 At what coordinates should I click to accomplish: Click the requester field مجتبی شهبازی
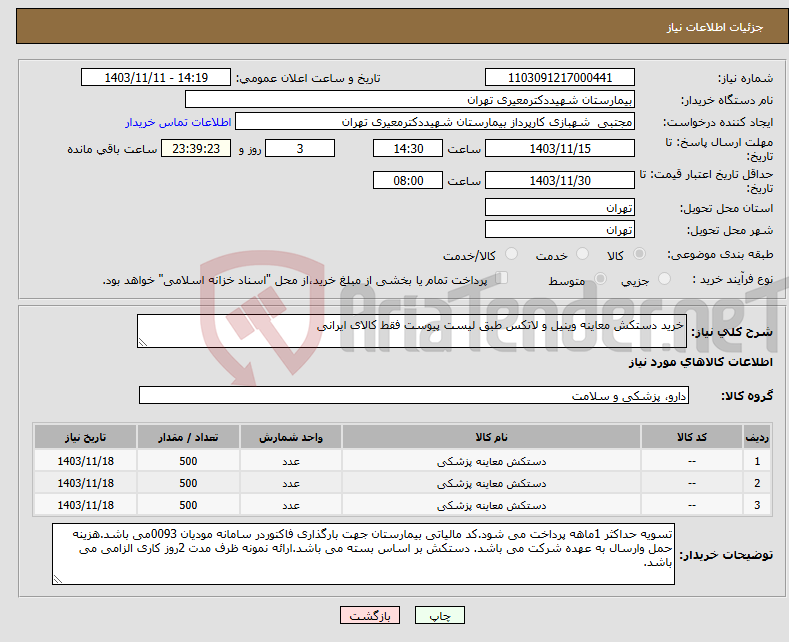pyautogui.click(x=435, y=122)
